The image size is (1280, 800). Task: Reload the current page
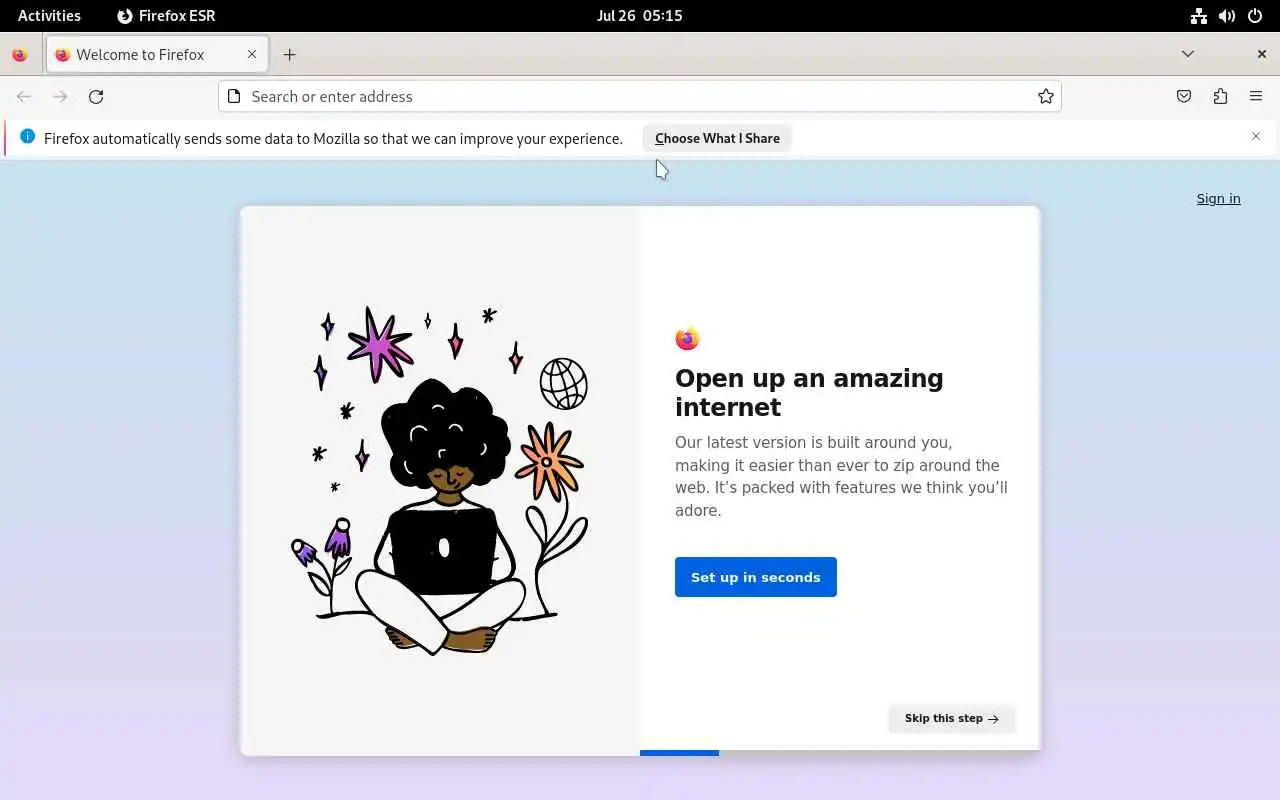point(96,97)
